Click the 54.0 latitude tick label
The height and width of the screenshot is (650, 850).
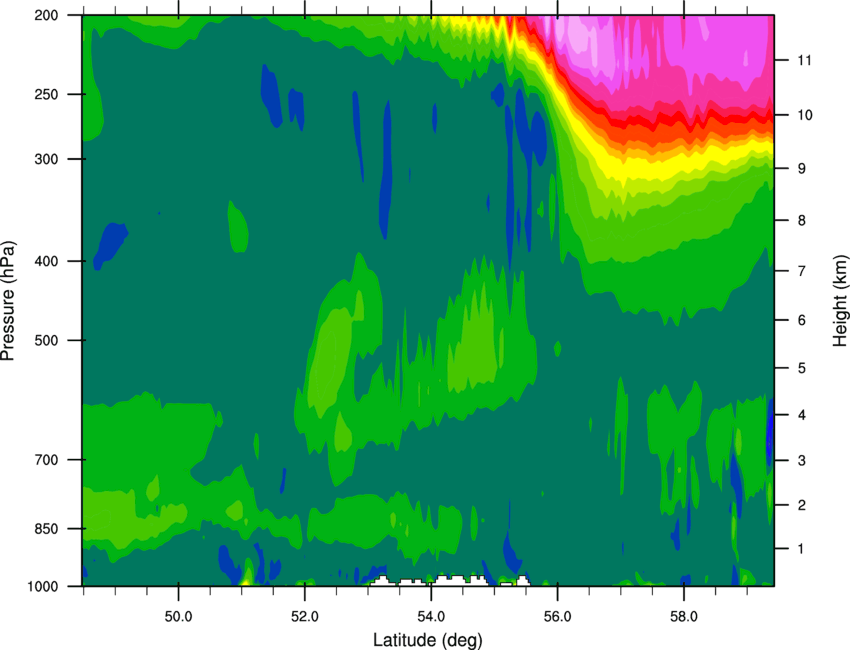point(431,617)
